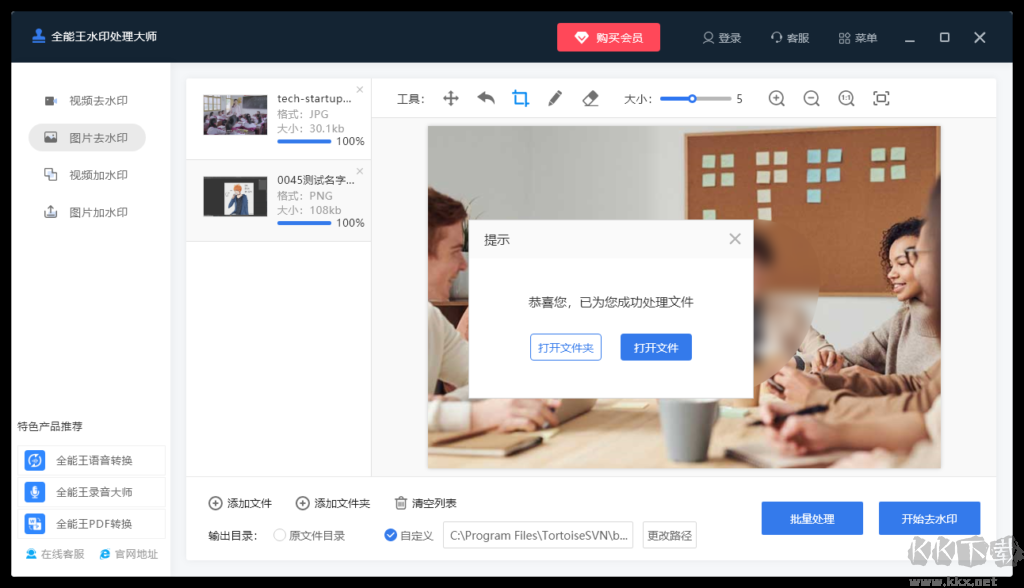The image size is (1024, 588).
Task: Click the output path input field
Action: [540, 535]
